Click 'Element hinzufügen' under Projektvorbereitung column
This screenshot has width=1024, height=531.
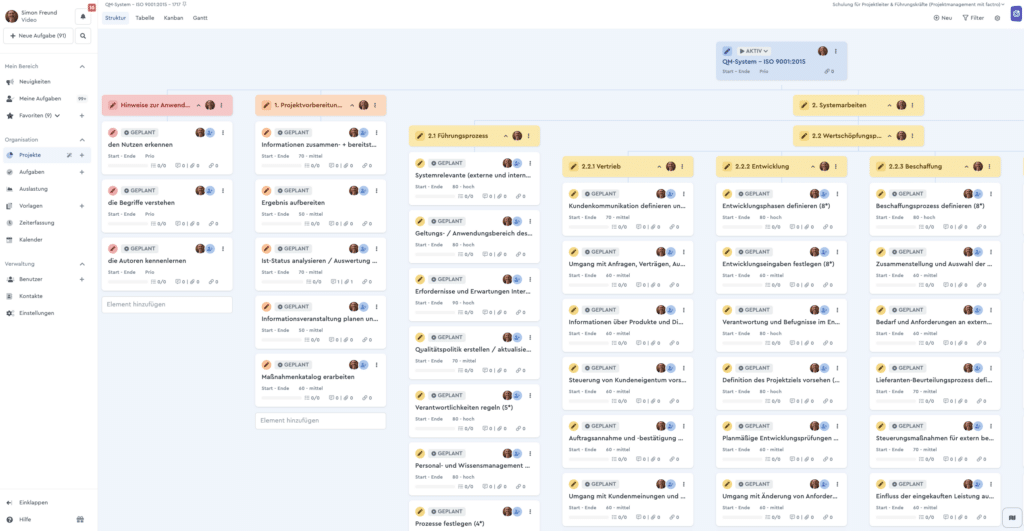pos(320,421)
